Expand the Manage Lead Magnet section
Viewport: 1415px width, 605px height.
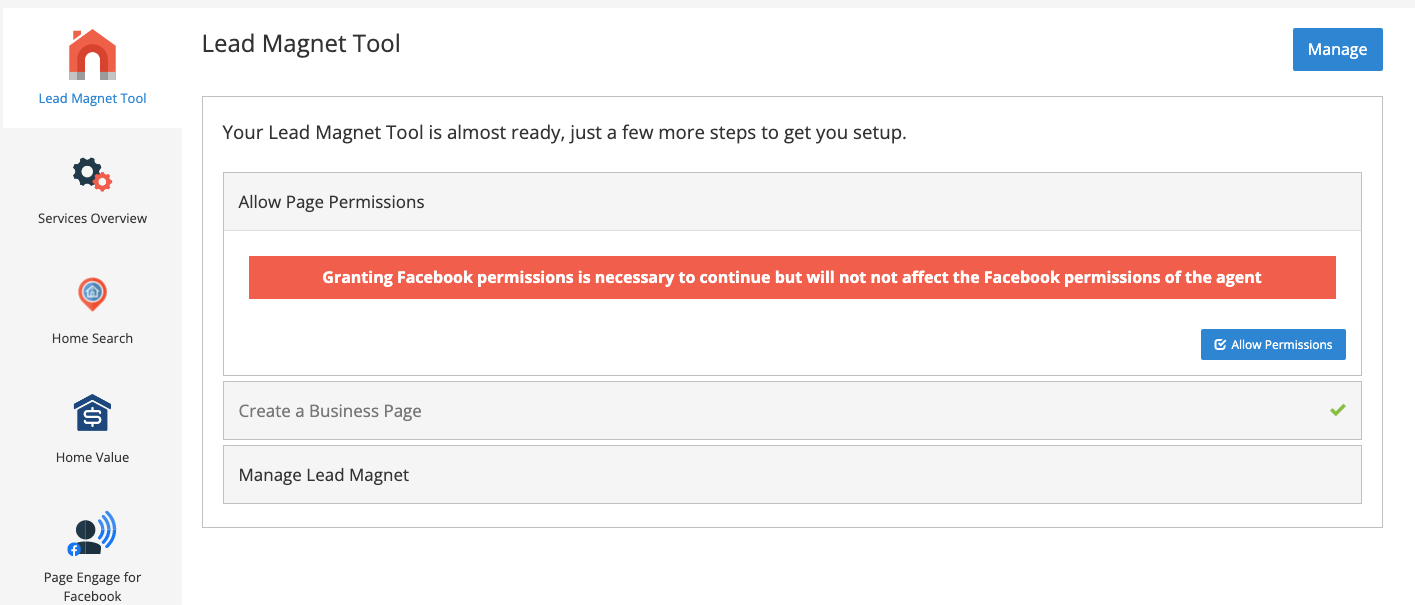point(792,475)
